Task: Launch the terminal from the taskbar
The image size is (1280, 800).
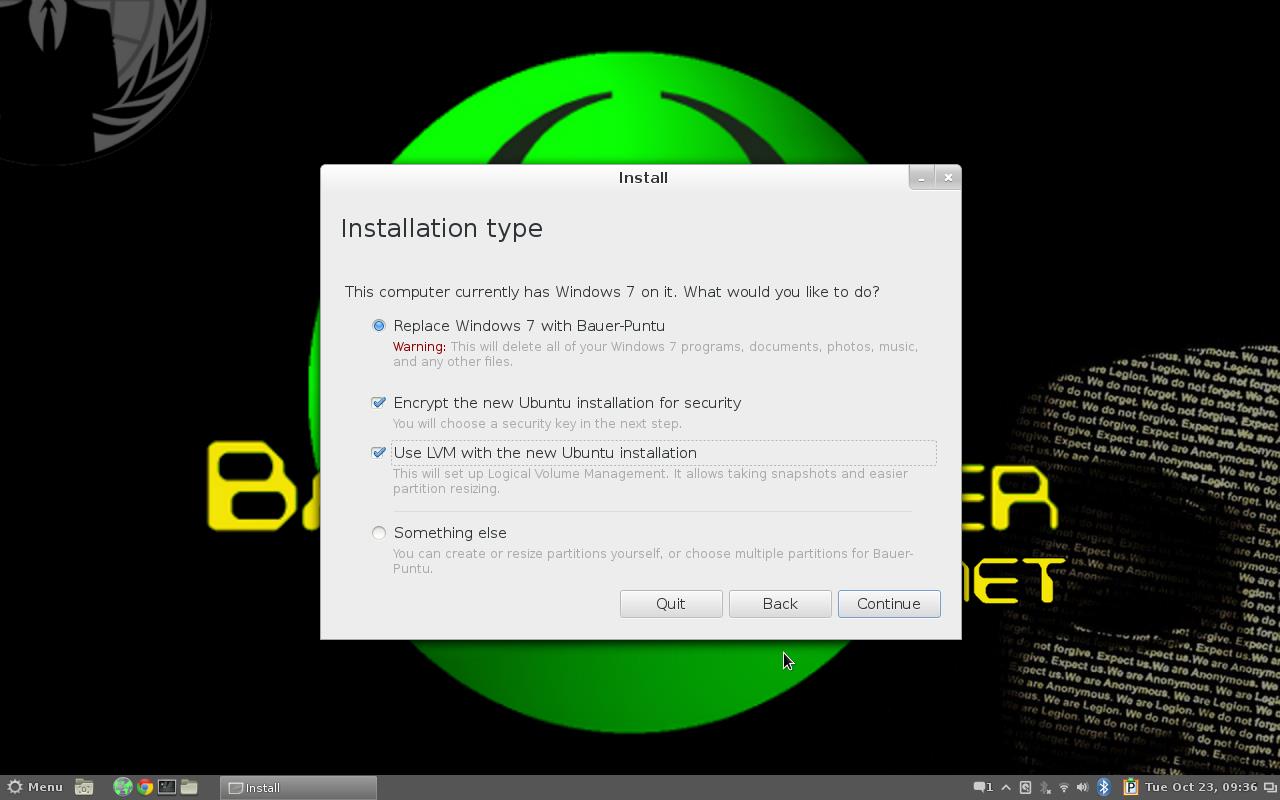Action: pos(168,787)
